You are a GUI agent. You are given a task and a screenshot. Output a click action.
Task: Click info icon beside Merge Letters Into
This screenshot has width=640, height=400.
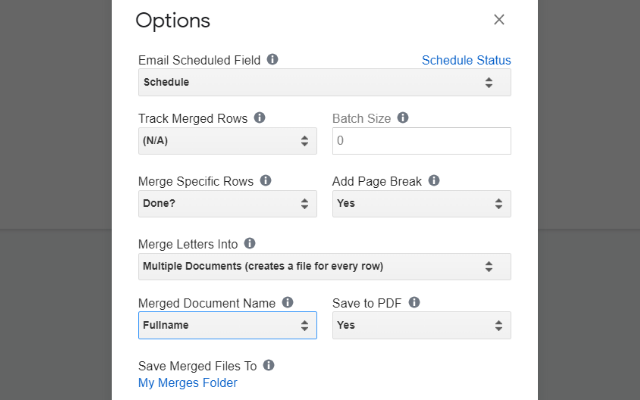250,243
